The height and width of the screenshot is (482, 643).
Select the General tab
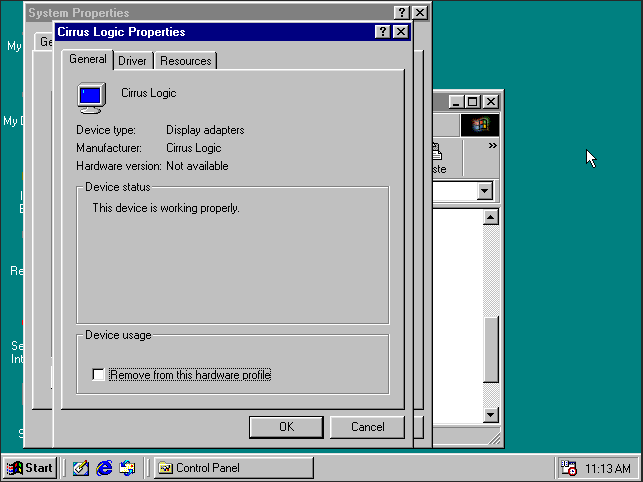[87, 60]
